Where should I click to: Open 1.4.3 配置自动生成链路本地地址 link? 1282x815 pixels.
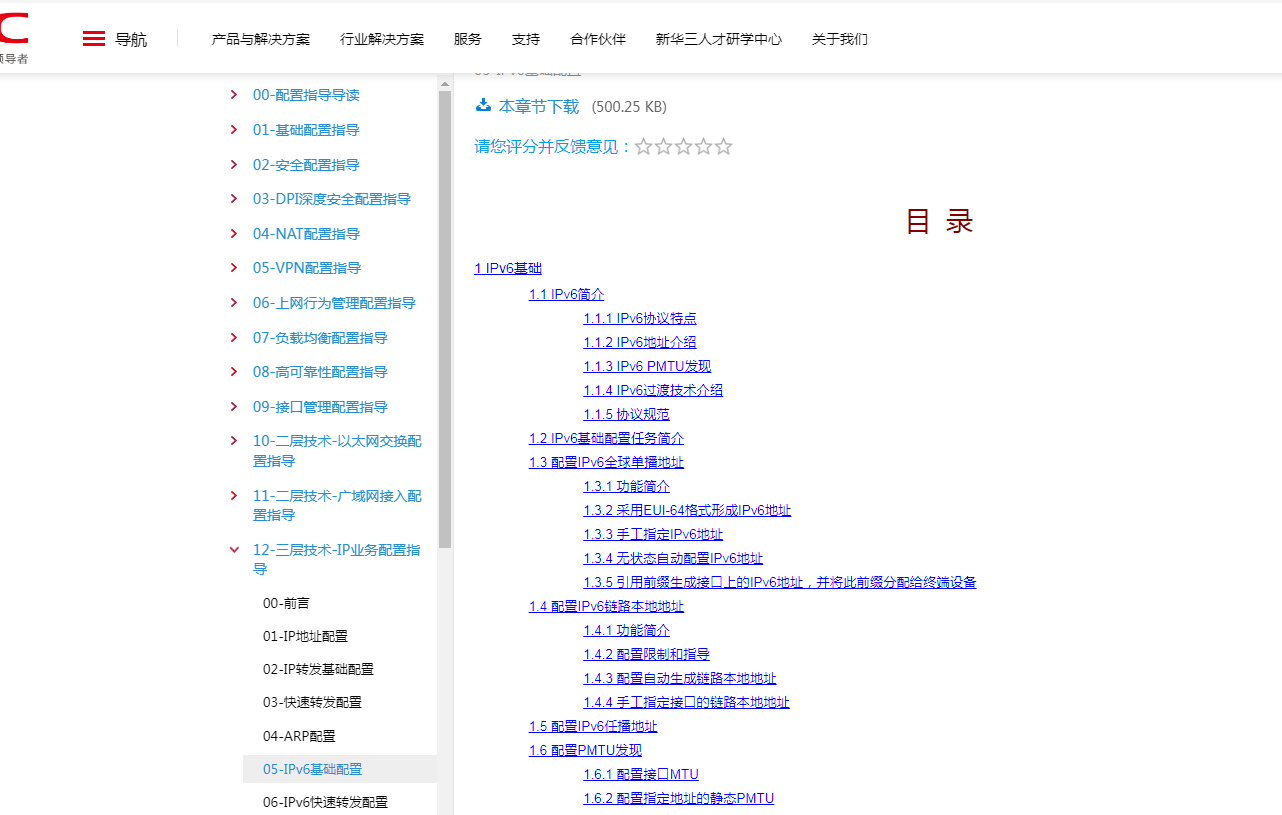pyautogui.click(x=681, y=679)
